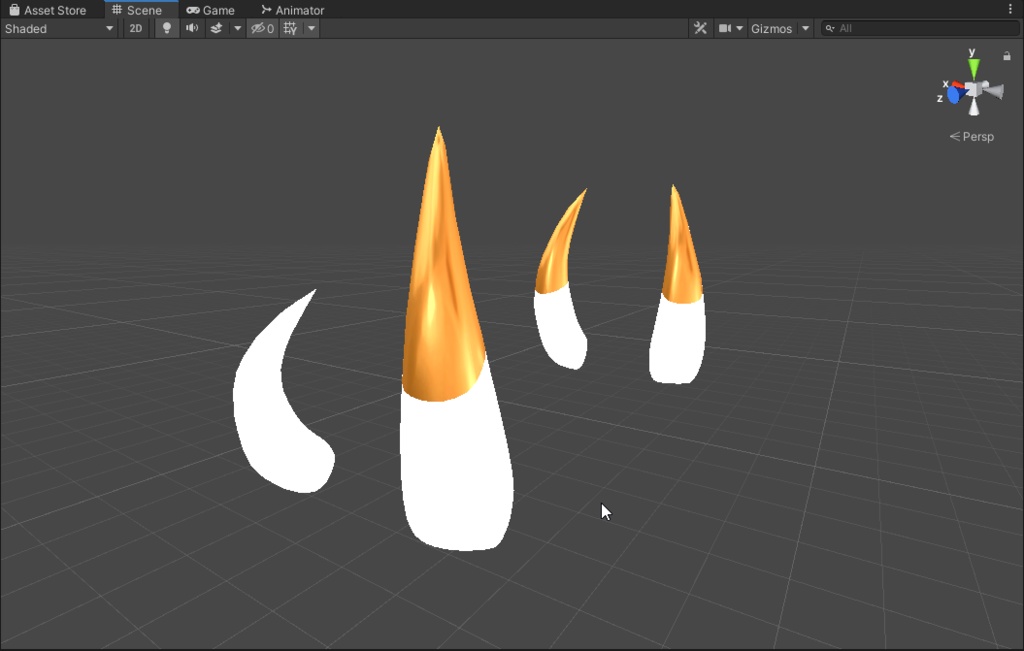
Task: Mute audio using the speaker icon
Action: 191,28
